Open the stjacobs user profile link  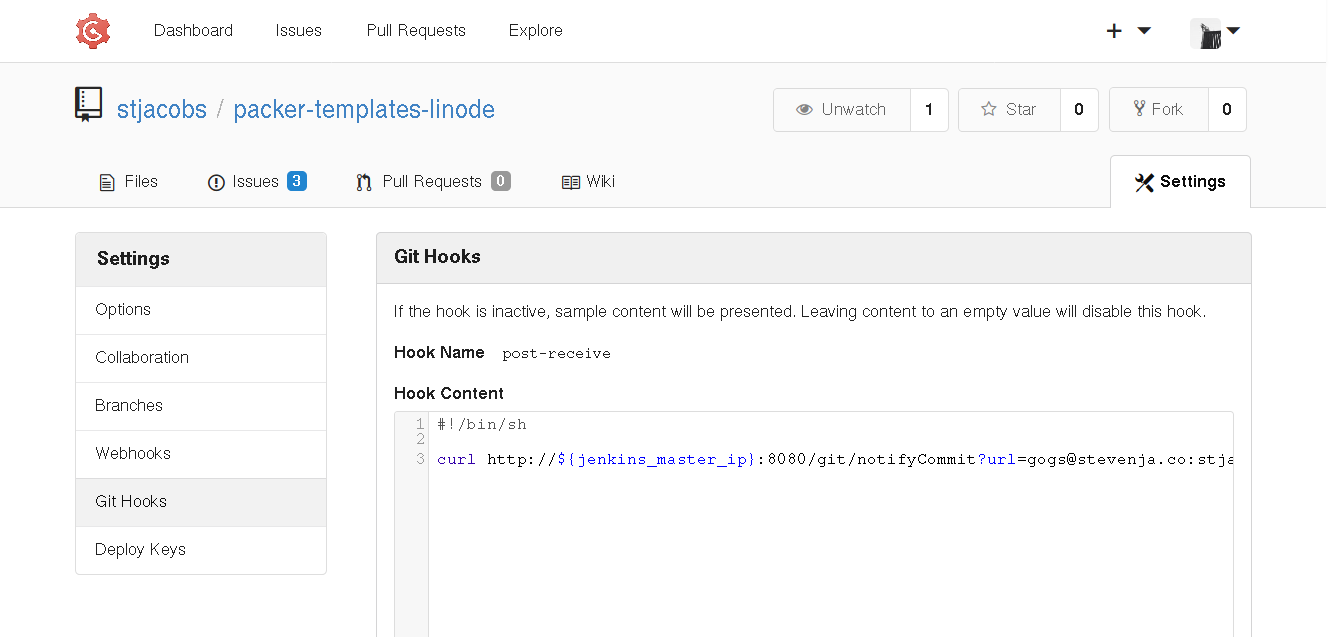click(162, 109)
